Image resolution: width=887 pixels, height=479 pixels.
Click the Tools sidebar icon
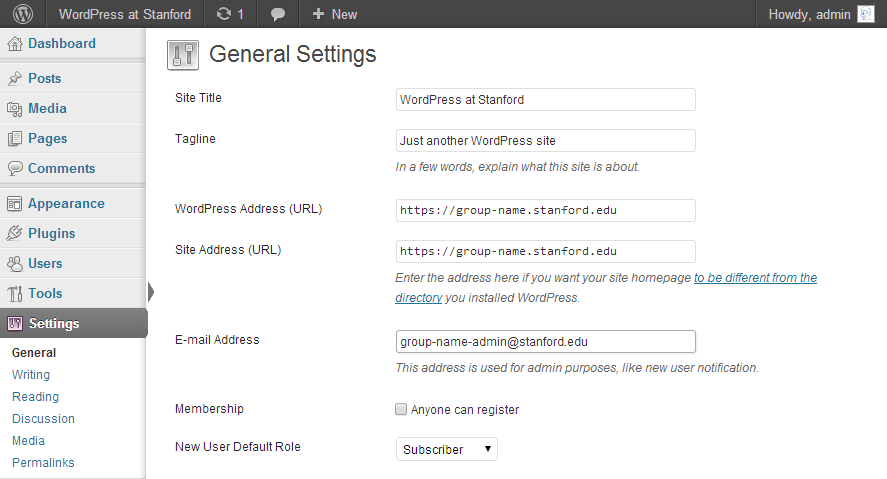tap(15, 294)
